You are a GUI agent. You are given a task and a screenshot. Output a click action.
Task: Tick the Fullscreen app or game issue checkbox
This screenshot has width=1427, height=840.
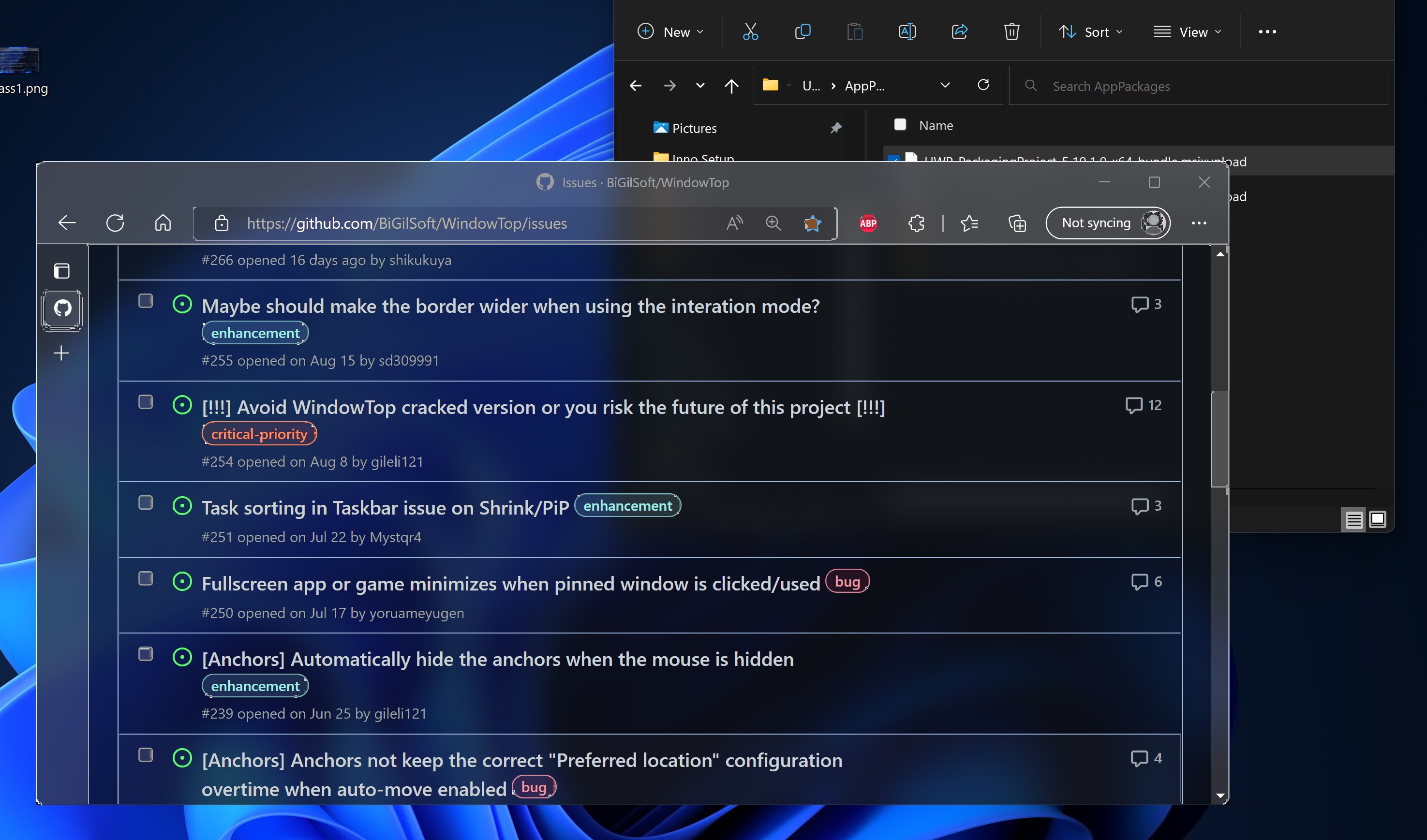146,578
